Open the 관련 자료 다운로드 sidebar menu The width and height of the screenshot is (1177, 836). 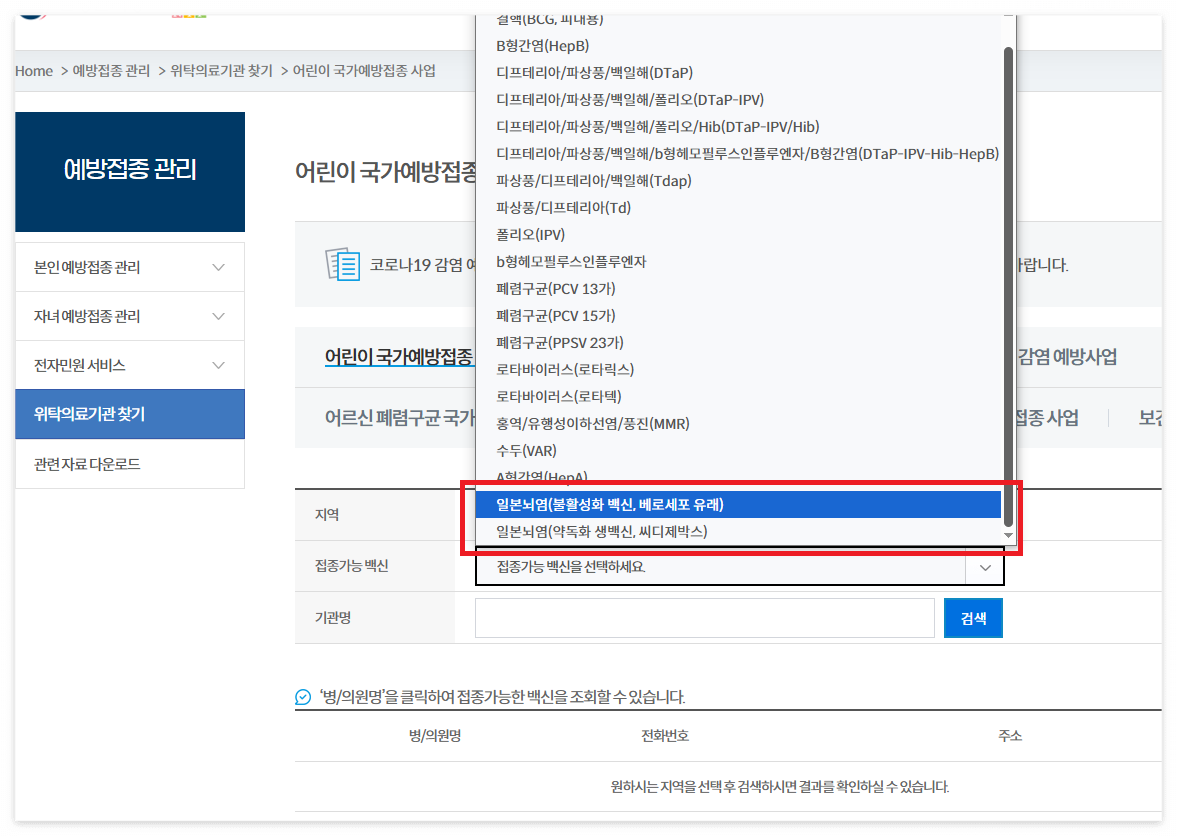tap(130, 463)
